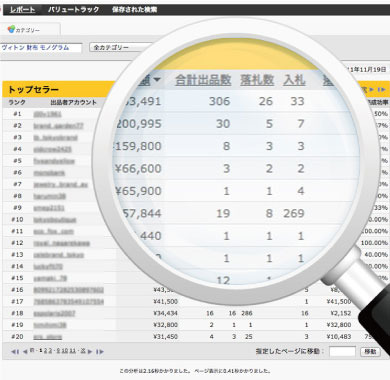Screen dimensions: 390x380
Task: Select the 286 bid count in row #18
Action: 247,313
